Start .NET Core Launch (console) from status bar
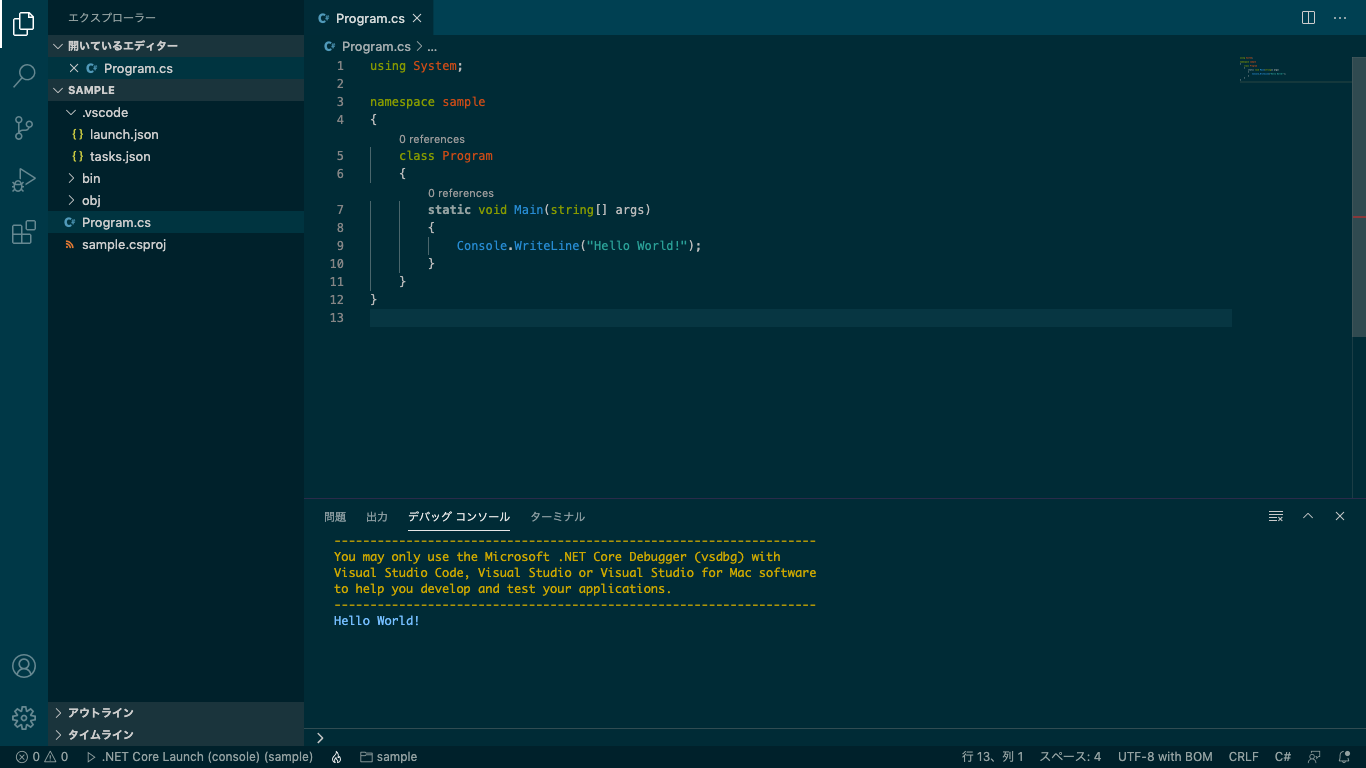The height and width of the screenshot is (768, 1366). coord(200,757)
